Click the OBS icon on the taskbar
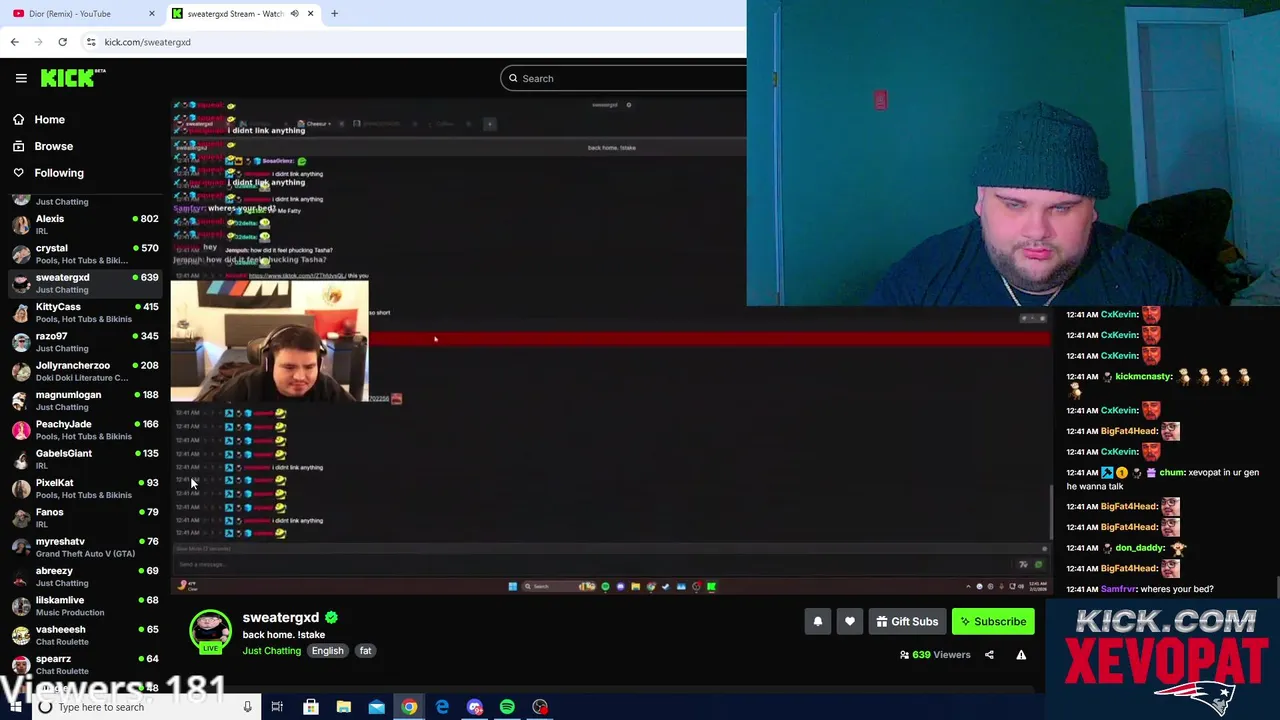The width and height of the screenshot is (1280, 720). [540, 707]
